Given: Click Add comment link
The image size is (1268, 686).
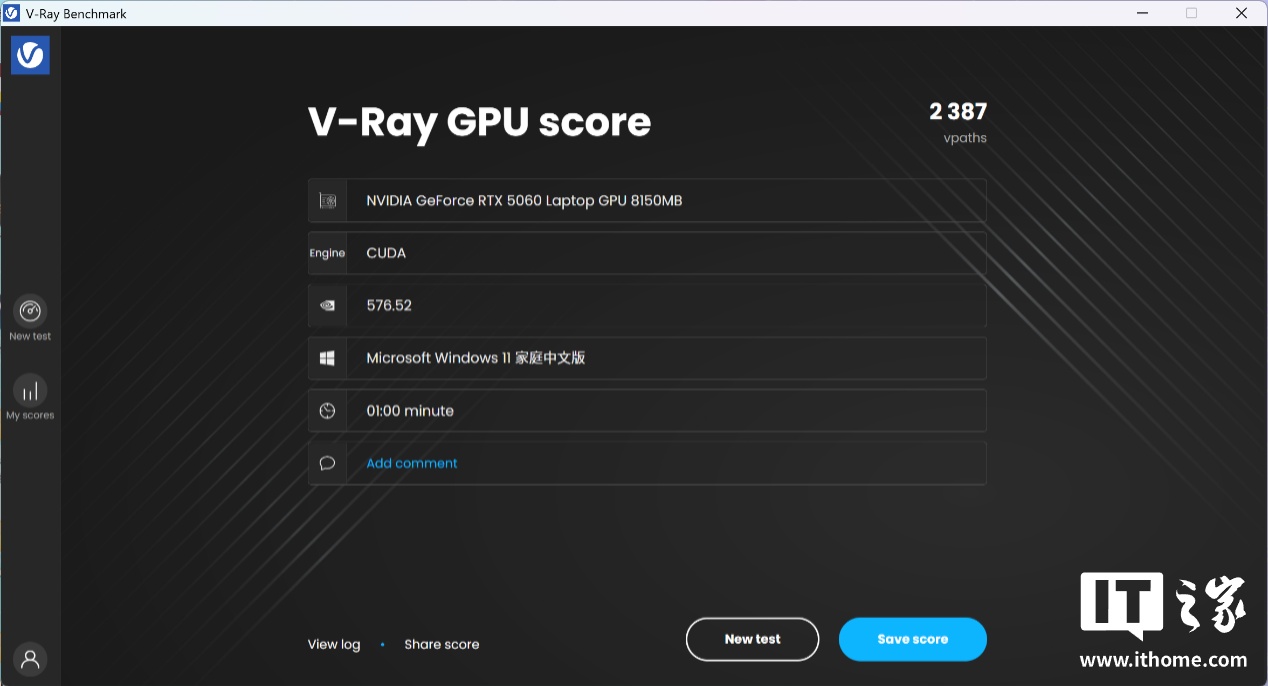Looking at the screenshot, I should tap(412, 463).
